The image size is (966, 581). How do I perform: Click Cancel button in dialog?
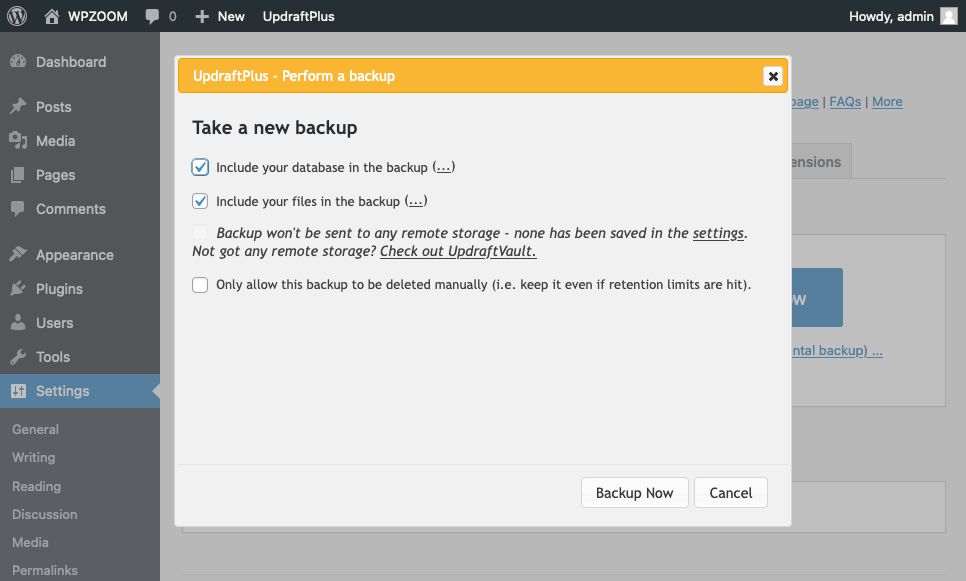pos(731,493)
